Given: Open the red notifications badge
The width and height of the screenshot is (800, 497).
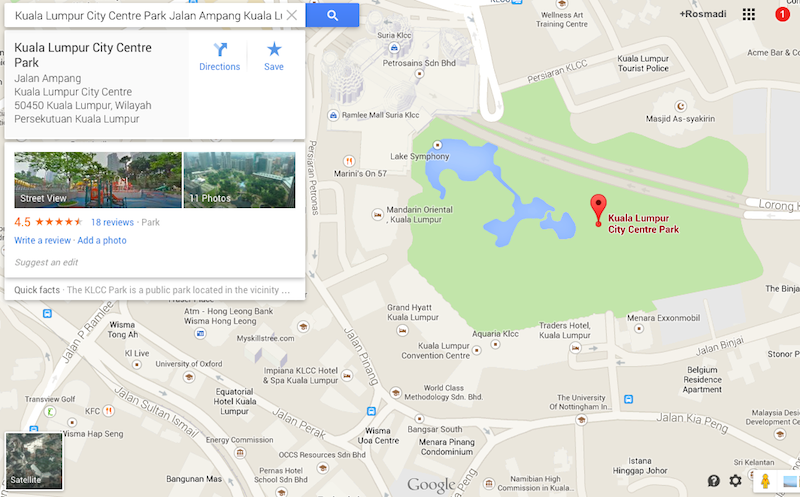Looking at the screenshot, I should click(x=782, y=14).
